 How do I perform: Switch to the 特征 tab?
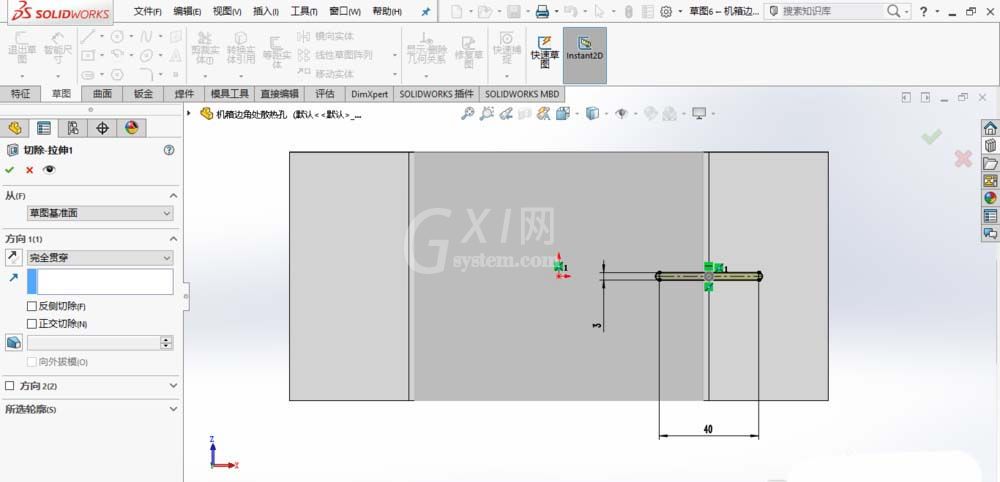21,94
